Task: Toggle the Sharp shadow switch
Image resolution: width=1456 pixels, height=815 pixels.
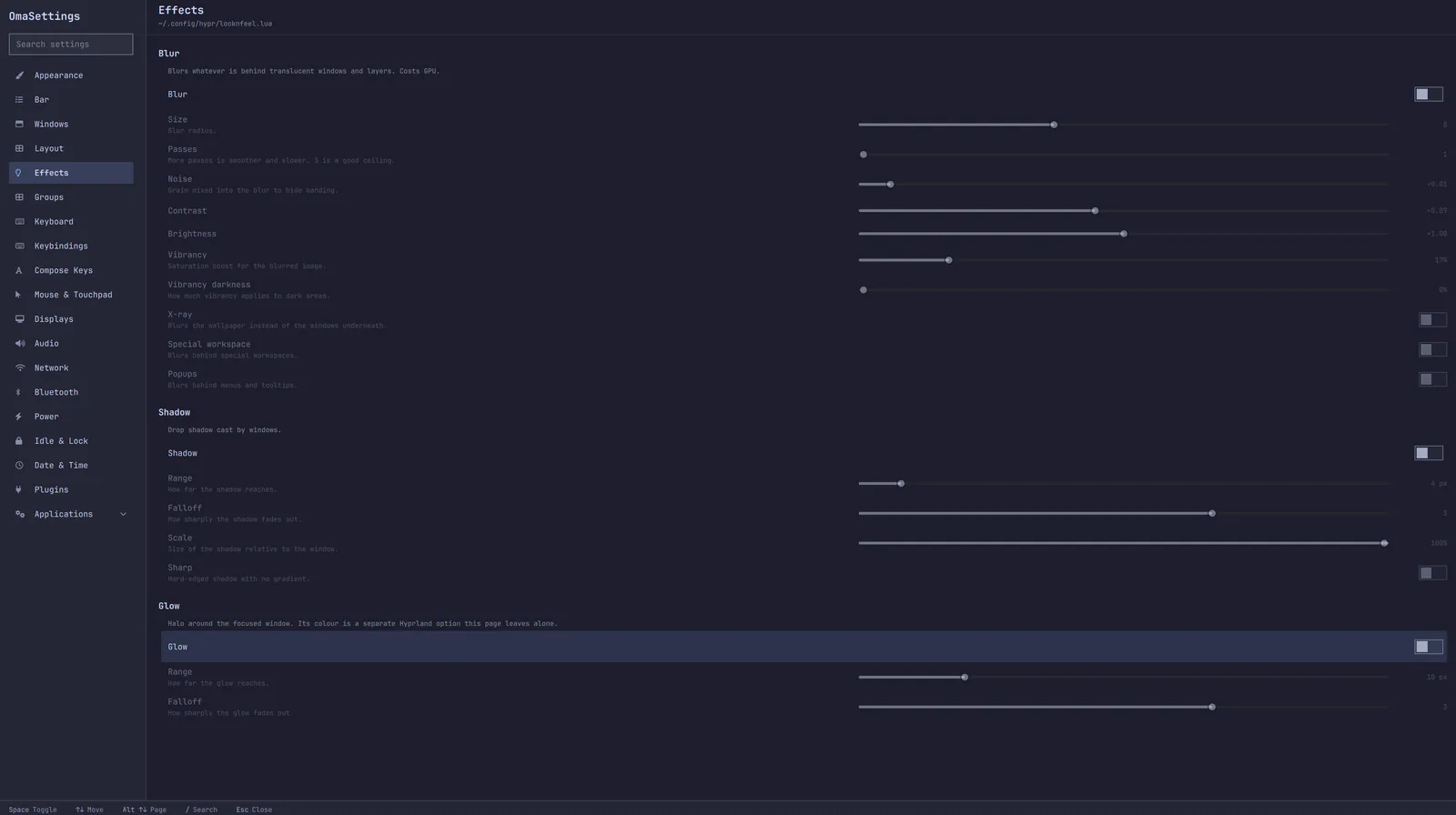Action: click(1432, 573)
